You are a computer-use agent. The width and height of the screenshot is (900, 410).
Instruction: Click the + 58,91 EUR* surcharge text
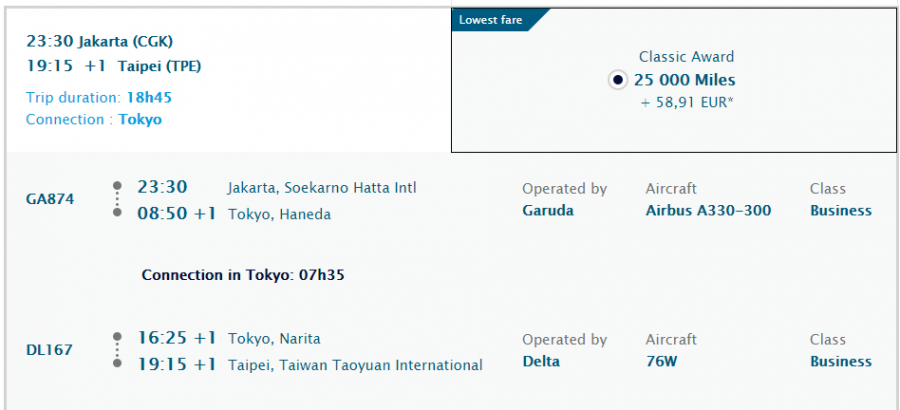tap(687, 103)
